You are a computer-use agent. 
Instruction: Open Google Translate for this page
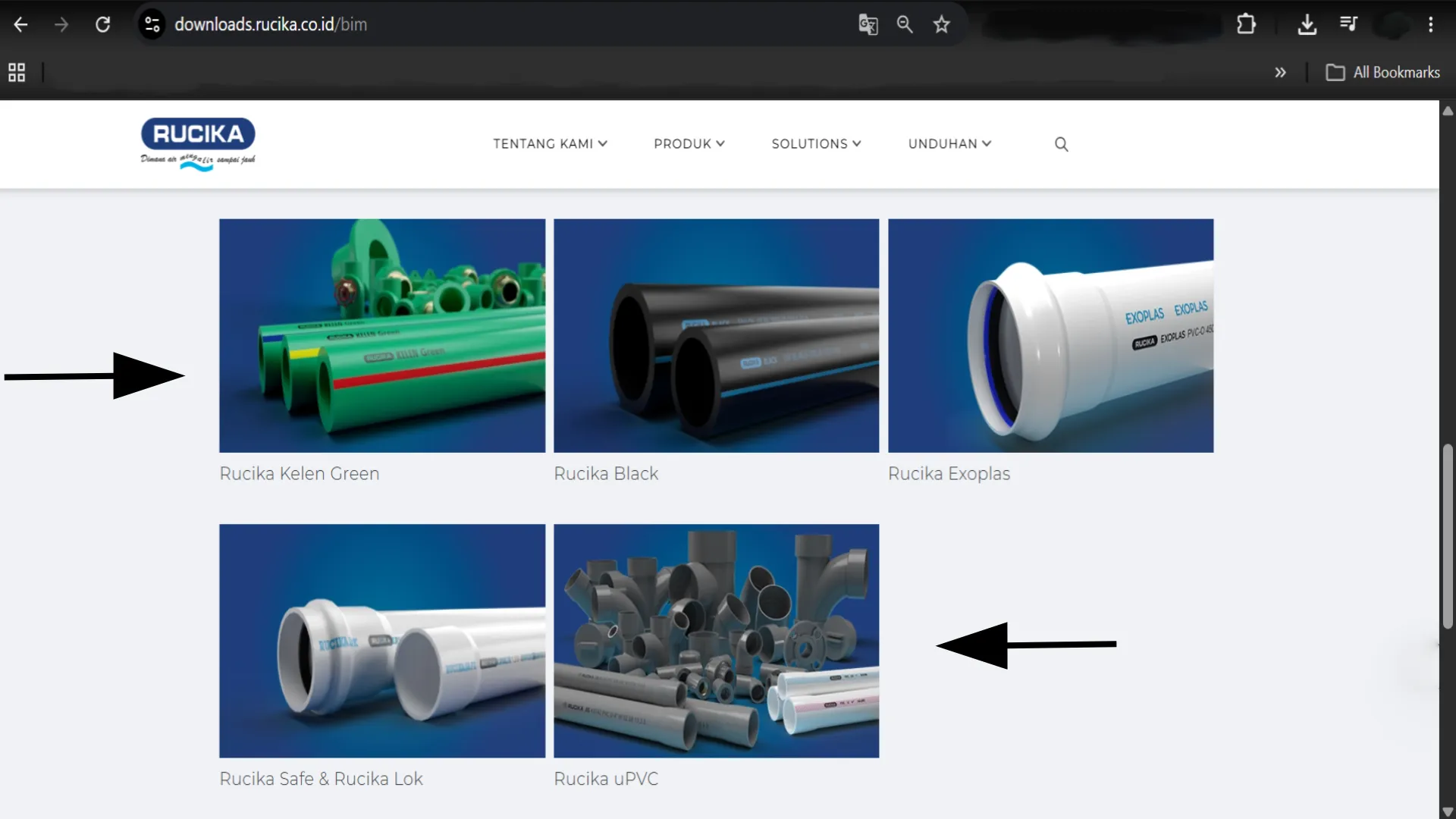pos(868,24)
